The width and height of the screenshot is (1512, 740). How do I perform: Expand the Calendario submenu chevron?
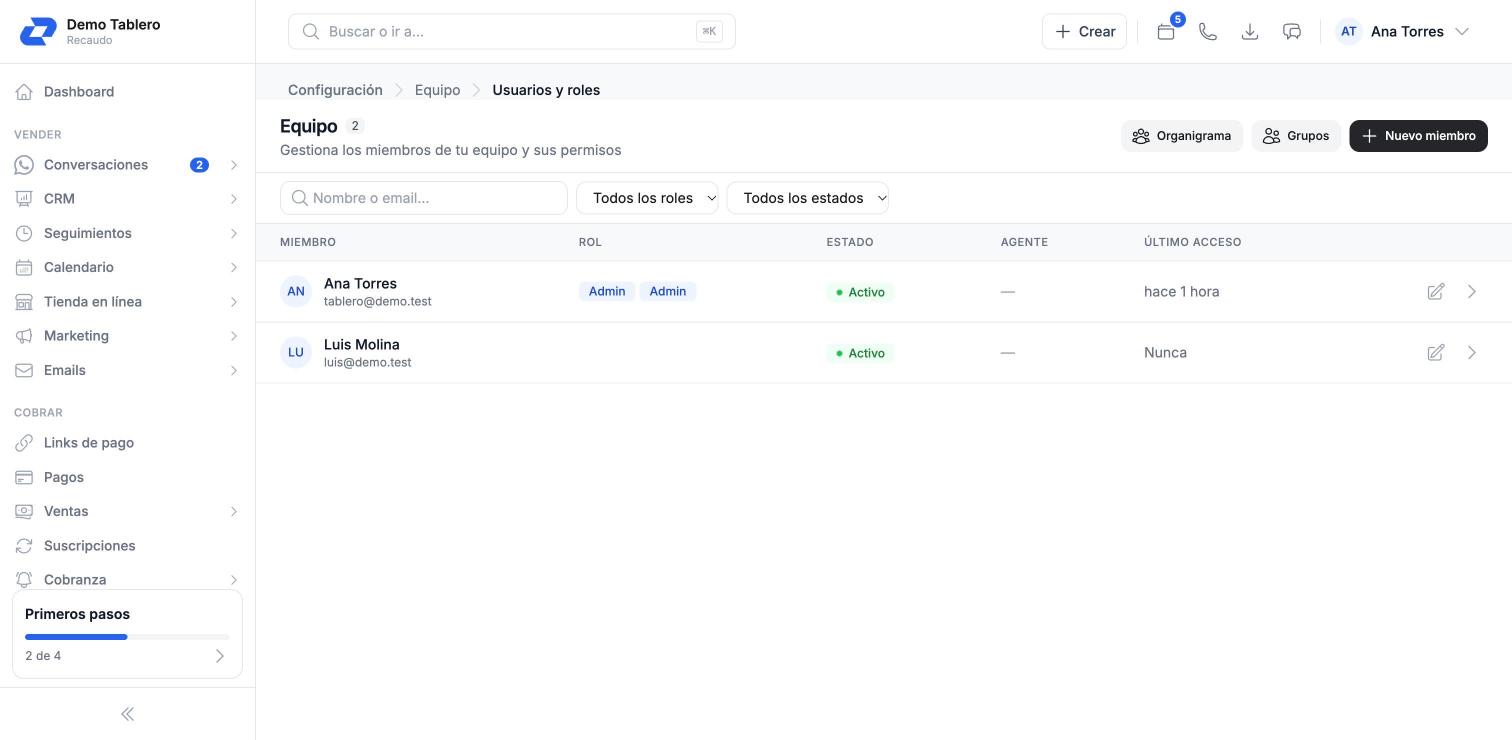[233, 267]
